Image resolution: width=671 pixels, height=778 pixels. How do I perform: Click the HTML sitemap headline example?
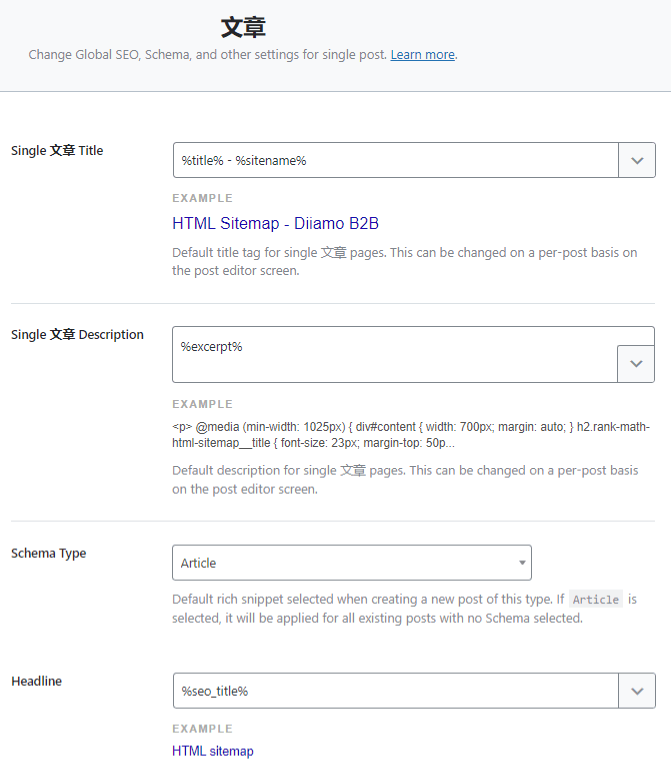tap(213, 751)
